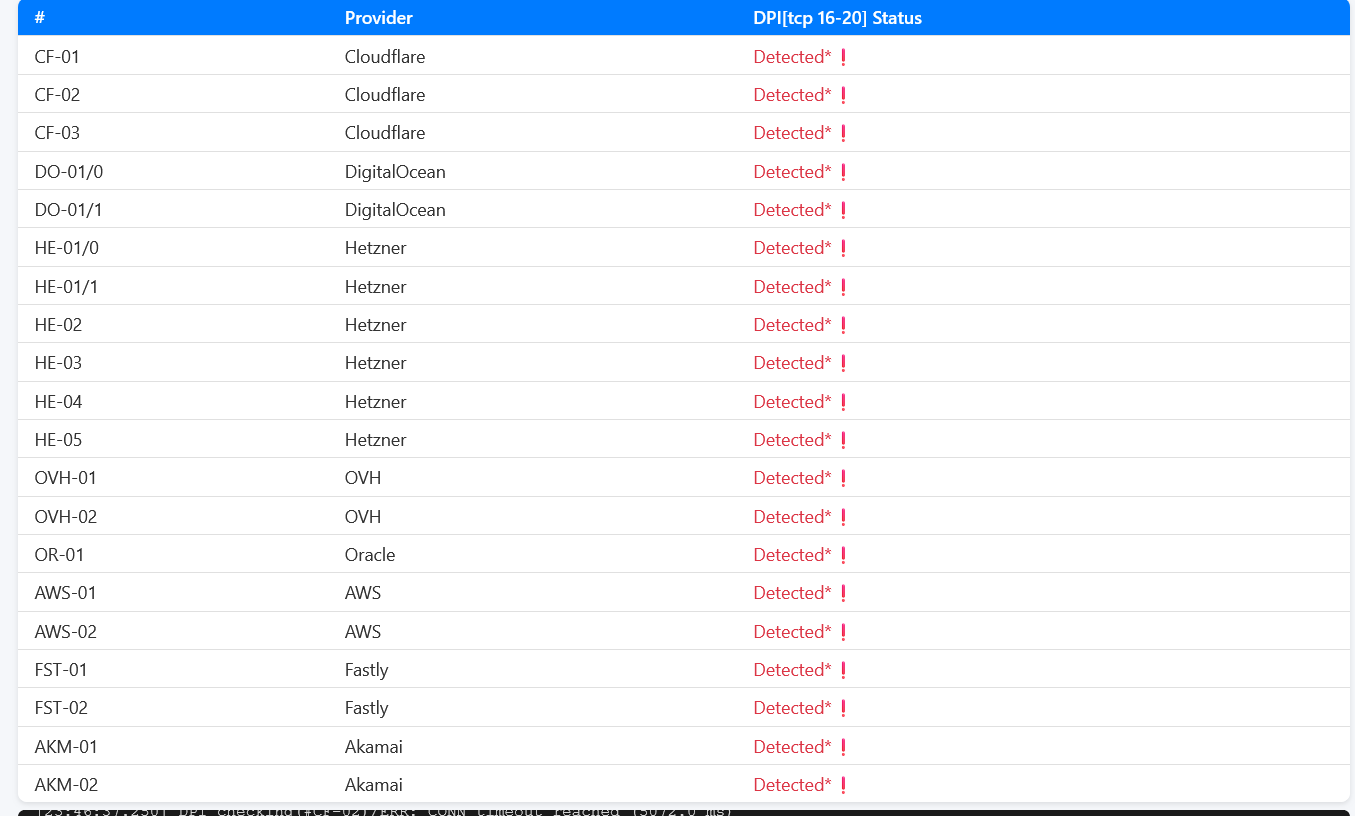Click 'Cloudflare' provider in the CF-01 row
This screenshot has width=1356, height=816.
385,57
